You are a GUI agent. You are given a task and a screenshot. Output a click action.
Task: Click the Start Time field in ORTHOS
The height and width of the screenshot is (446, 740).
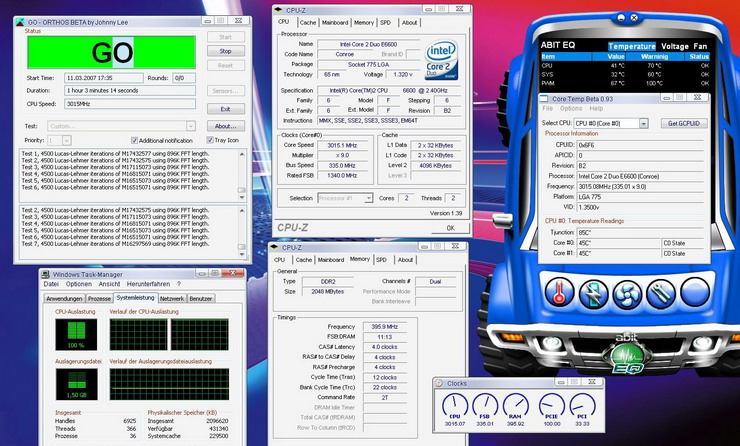click(x=104, y=78)
